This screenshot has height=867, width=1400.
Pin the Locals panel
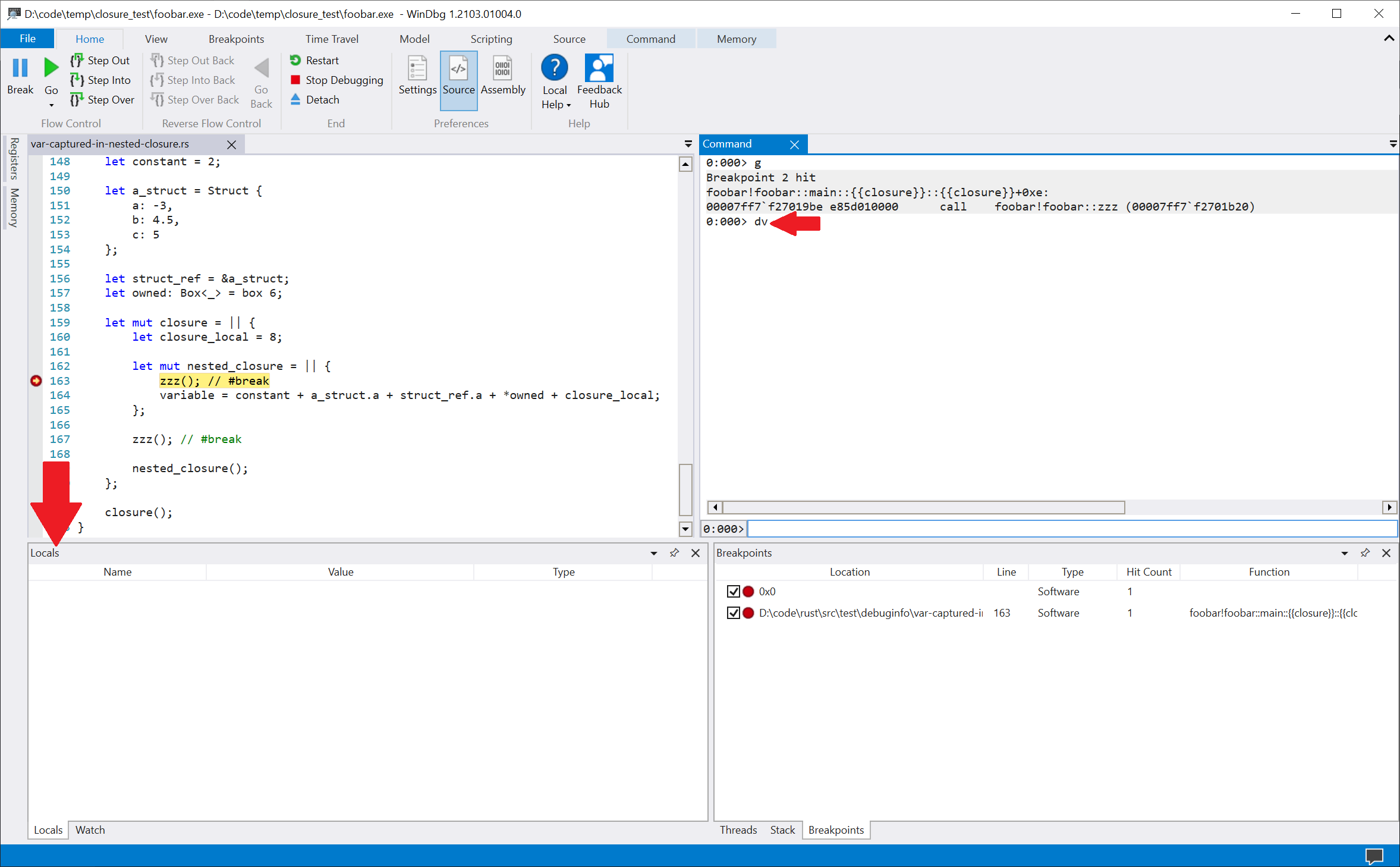(x=674, y=553)
